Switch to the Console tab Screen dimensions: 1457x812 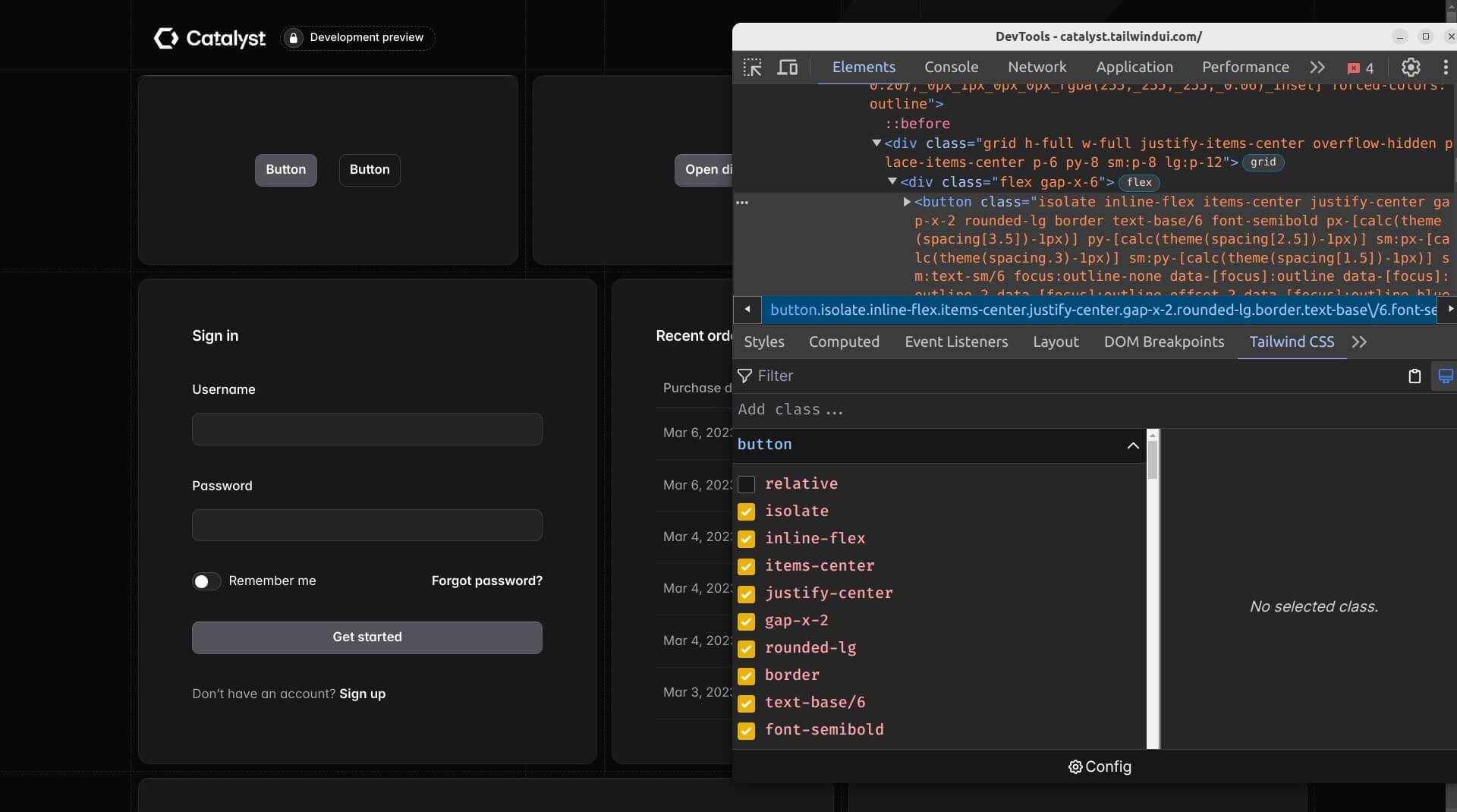(x=951, y=68)
